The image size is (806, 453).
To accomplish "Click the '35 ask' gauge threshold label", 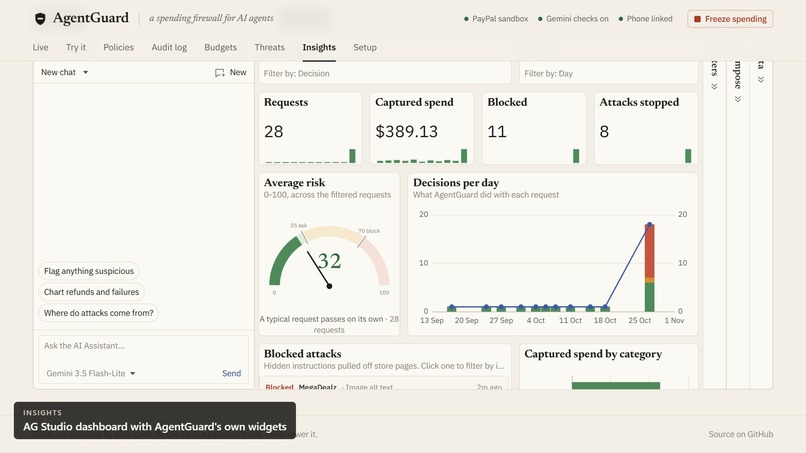I will 298,225.
